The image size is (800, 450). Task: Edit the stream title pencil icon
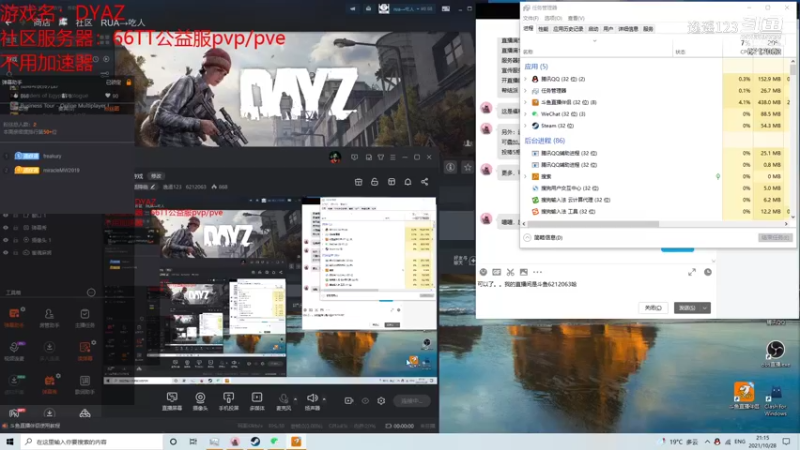(x=152, y=187)
